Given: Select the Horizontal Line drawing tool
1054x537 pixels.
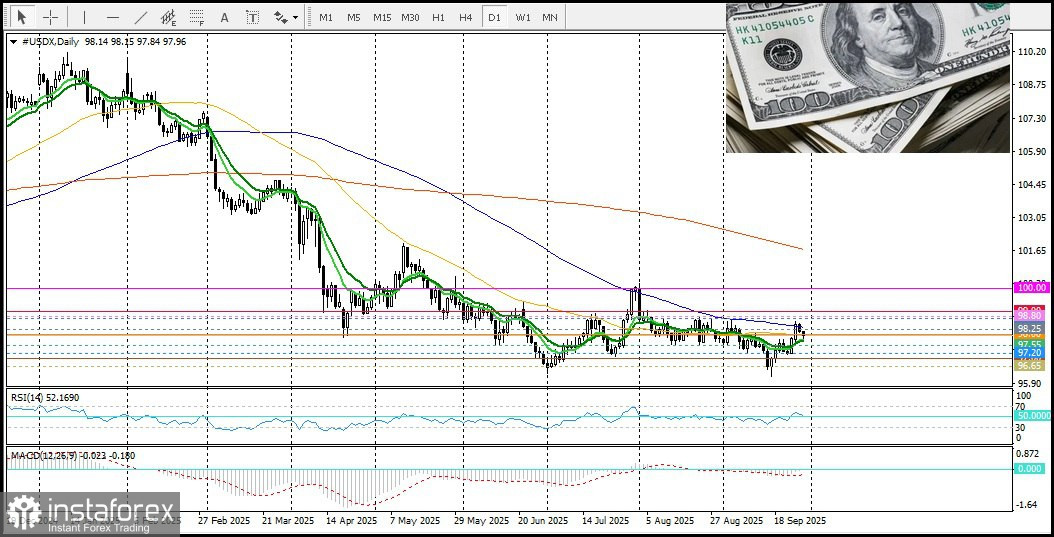Looking at the screenshot, I should click(113, 17).
